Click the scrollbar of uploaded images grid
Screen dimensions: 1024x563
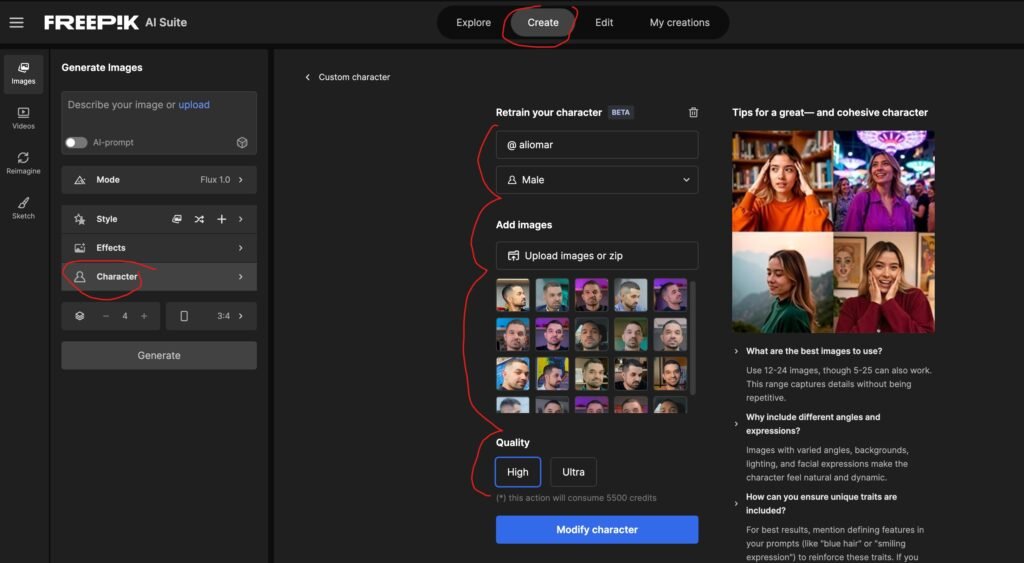click(x=693, y=337)
